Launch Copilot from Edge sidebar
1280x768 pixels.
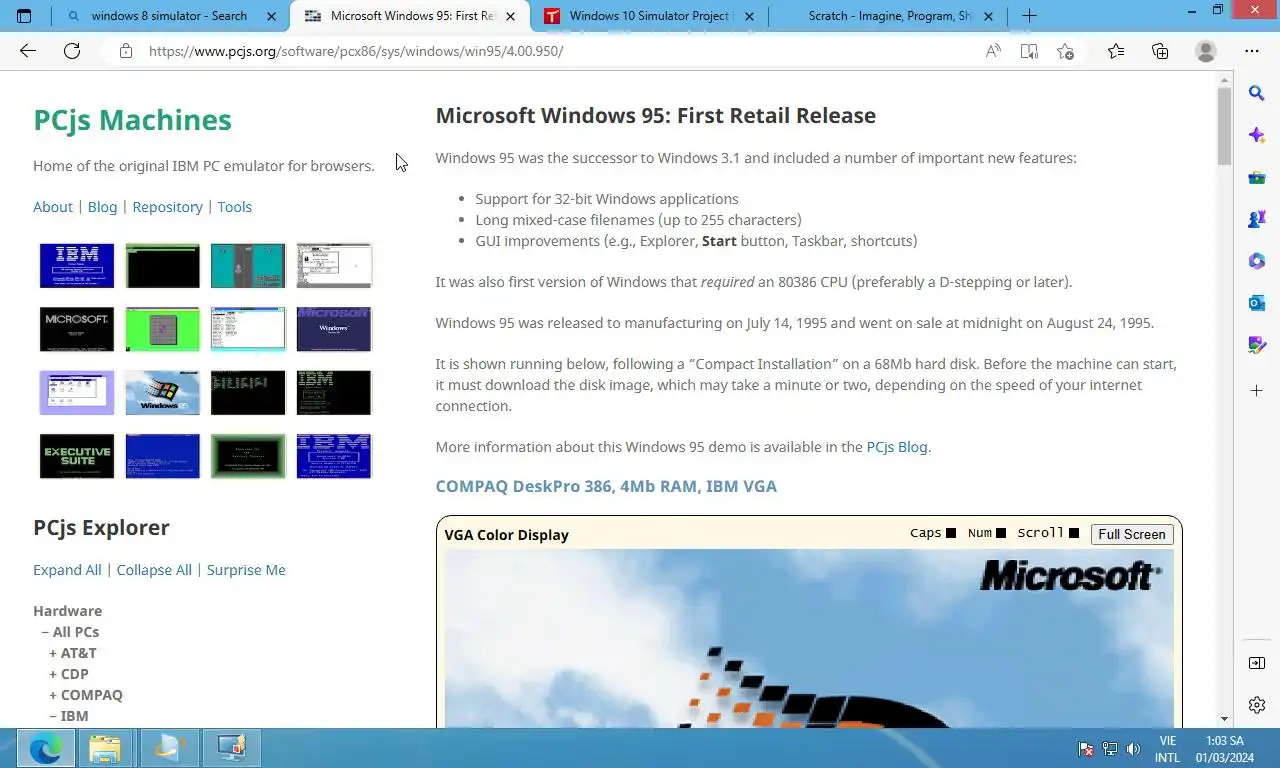(1257, 135)
